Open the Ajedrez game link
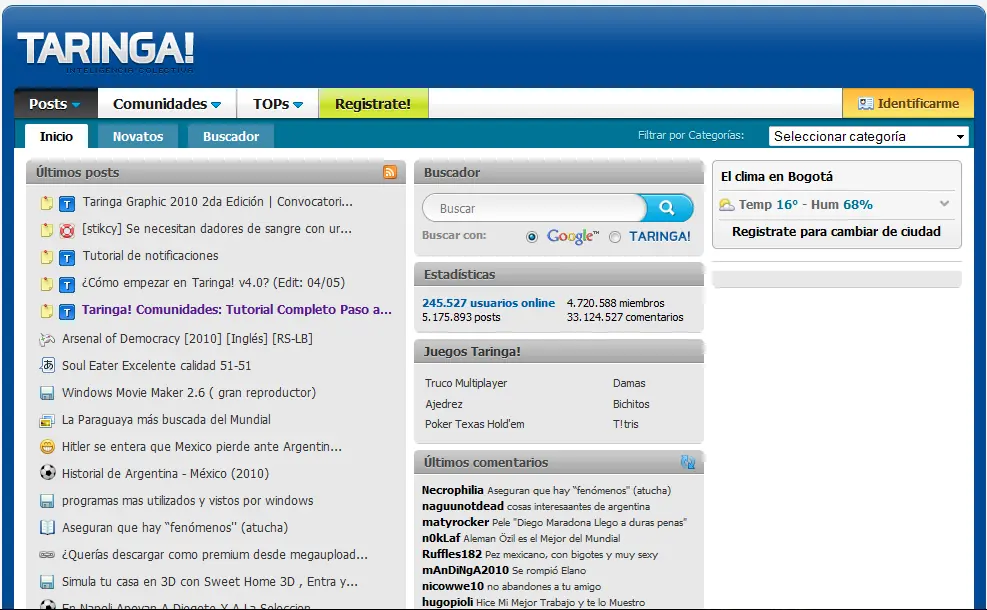This screenshot has height=610, width=987. 444,404
